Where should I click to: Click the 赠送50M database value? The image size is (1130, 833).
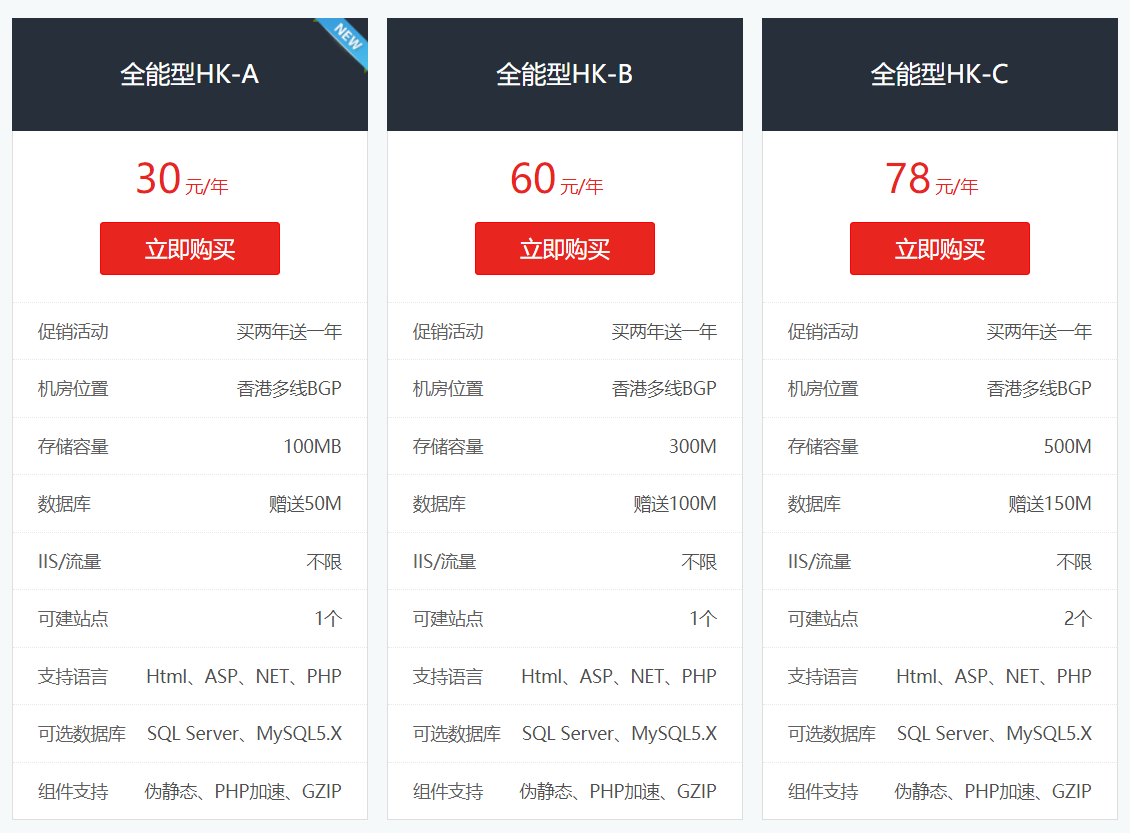[305, 504]
